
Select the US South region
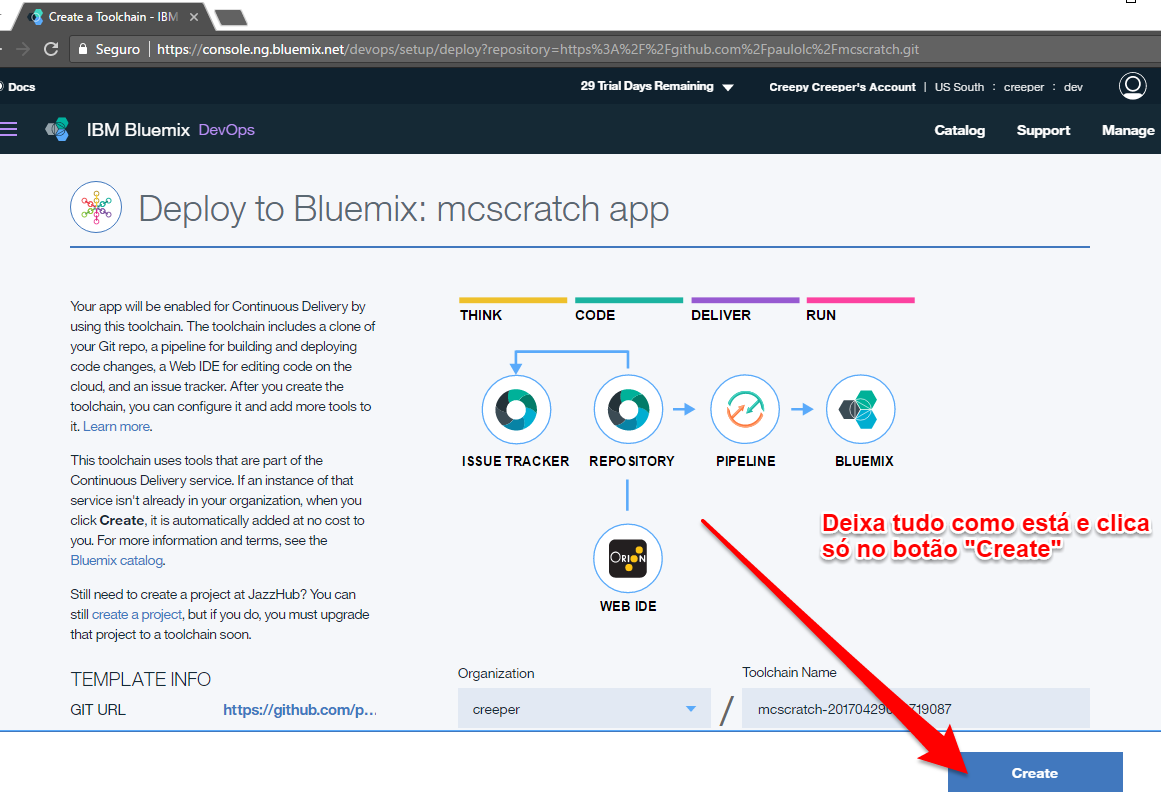pyautogui.click(x=959, y=87)
